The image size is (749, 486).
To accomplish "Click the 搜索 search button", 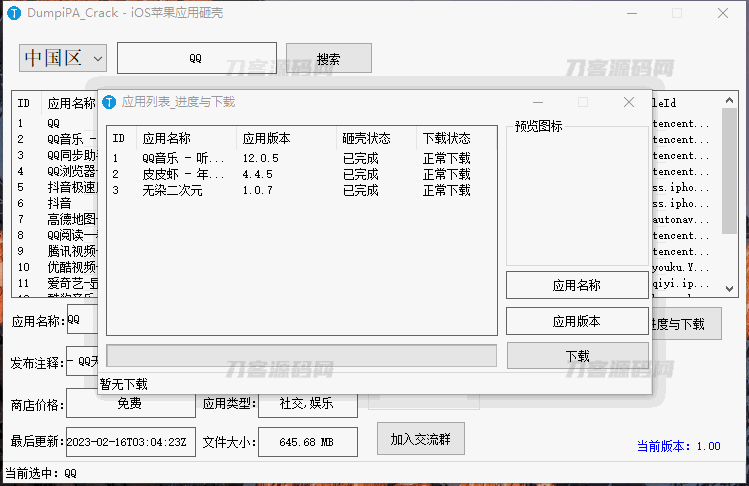I will tap(328, 59).
